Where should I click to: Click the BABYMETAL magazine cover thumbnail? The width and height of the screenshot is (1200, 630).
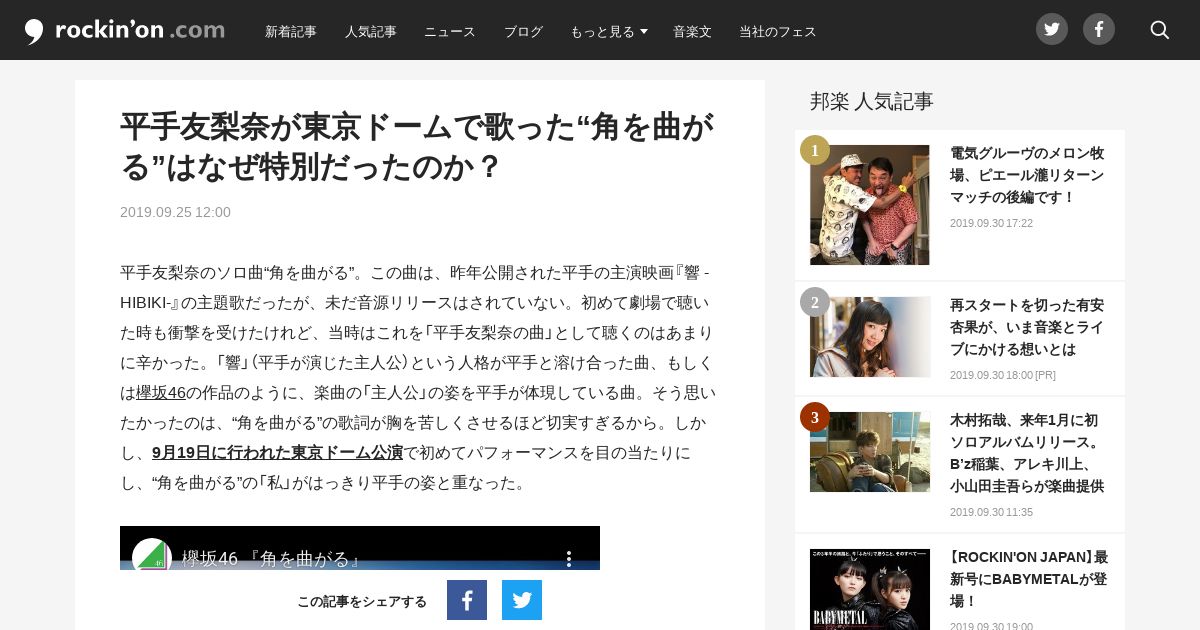(x=870, y=589)
